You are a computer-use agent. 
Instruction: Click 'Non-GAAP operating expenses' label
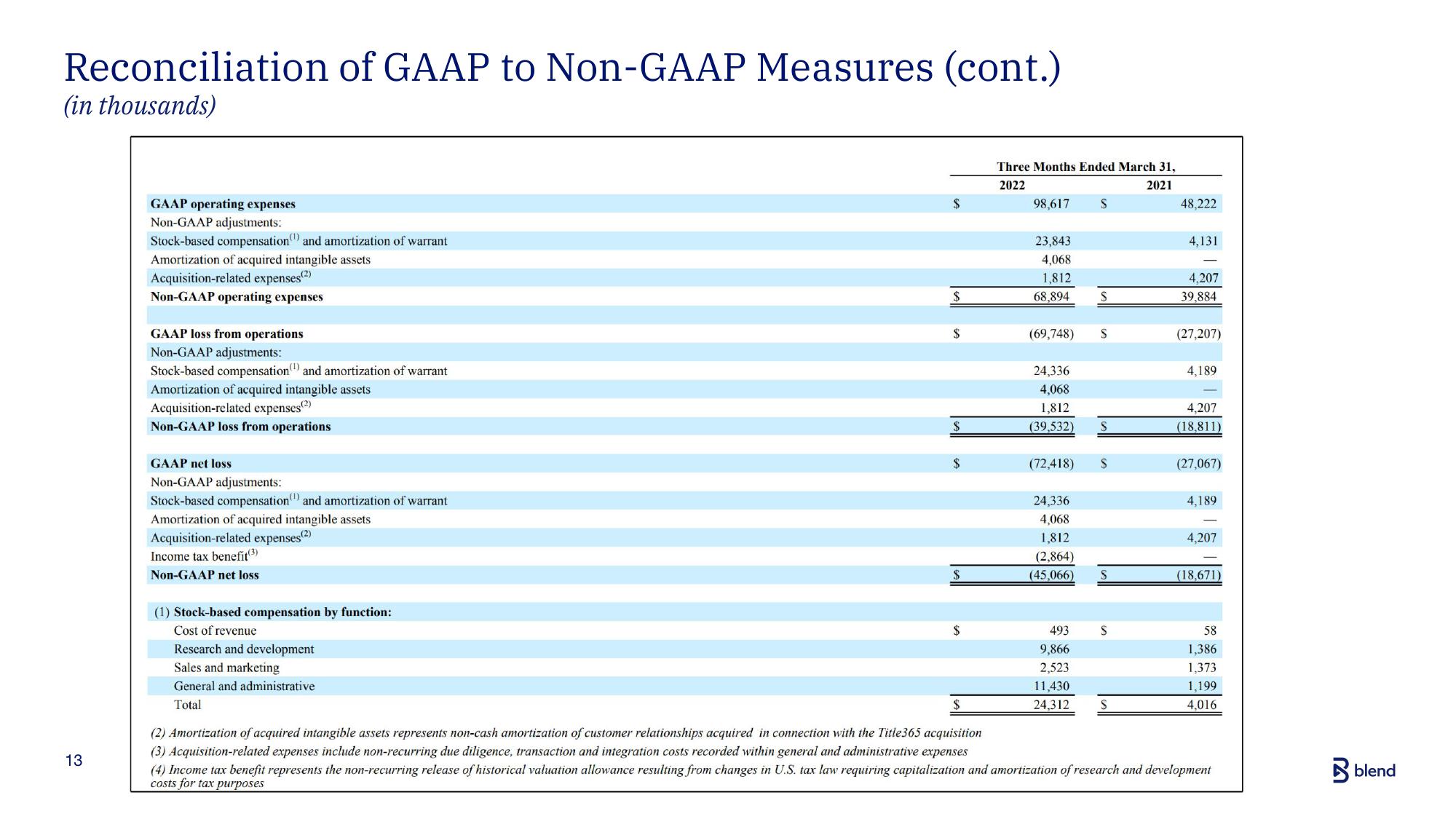[237, 296]
